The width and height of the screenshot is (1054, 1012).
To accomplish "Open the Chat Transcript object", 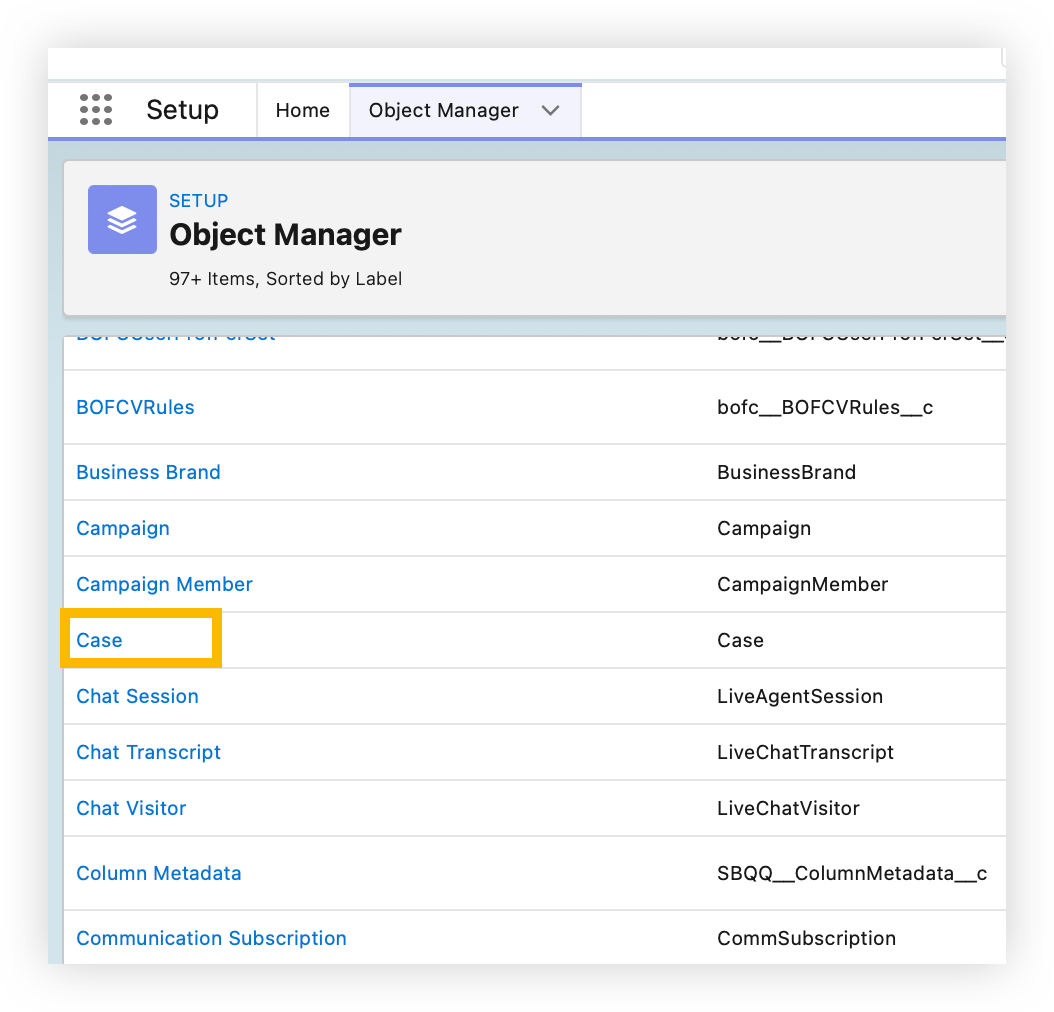I will pos(148,752).
